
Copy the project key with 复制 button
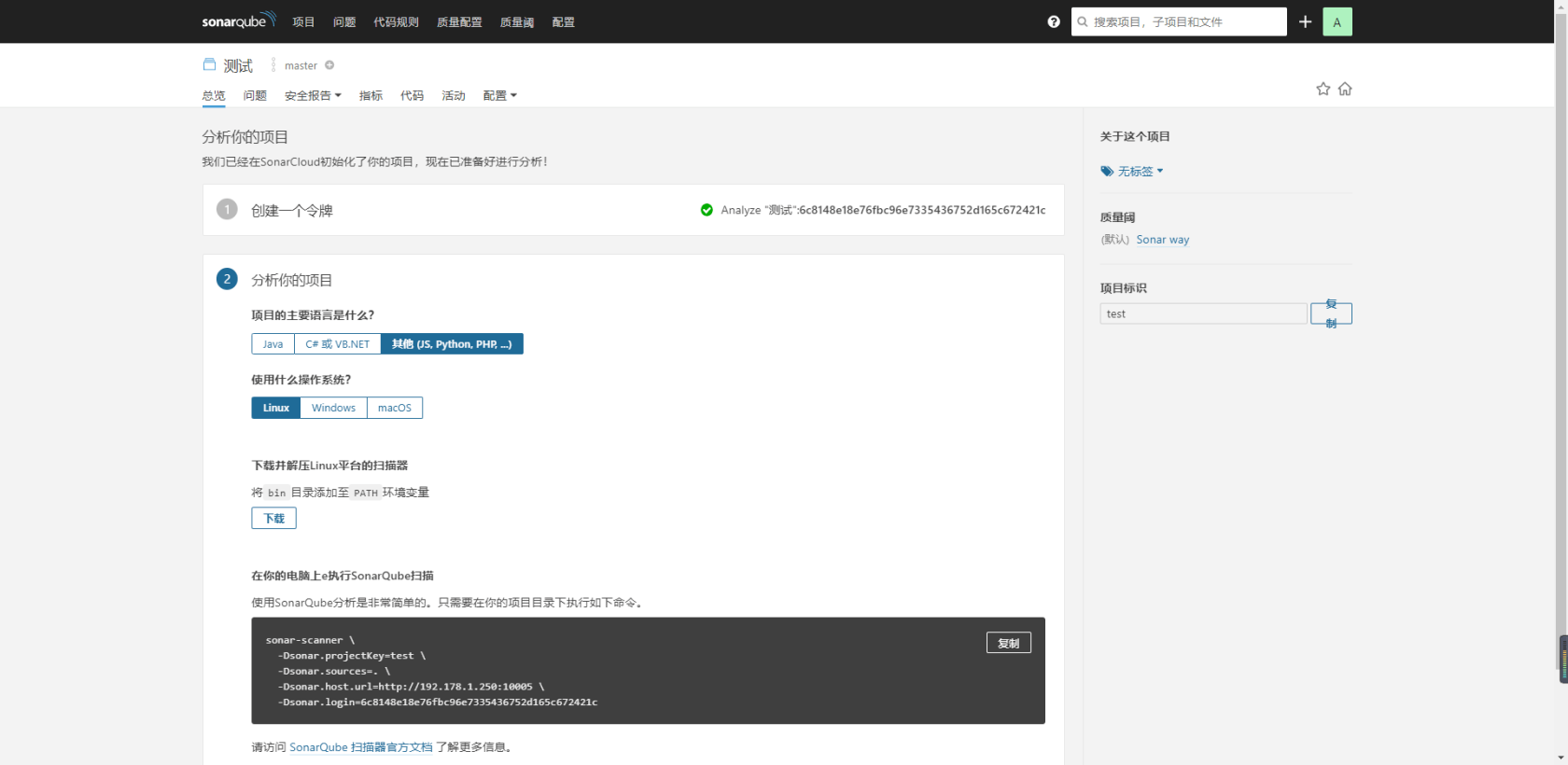[1331, 313]
